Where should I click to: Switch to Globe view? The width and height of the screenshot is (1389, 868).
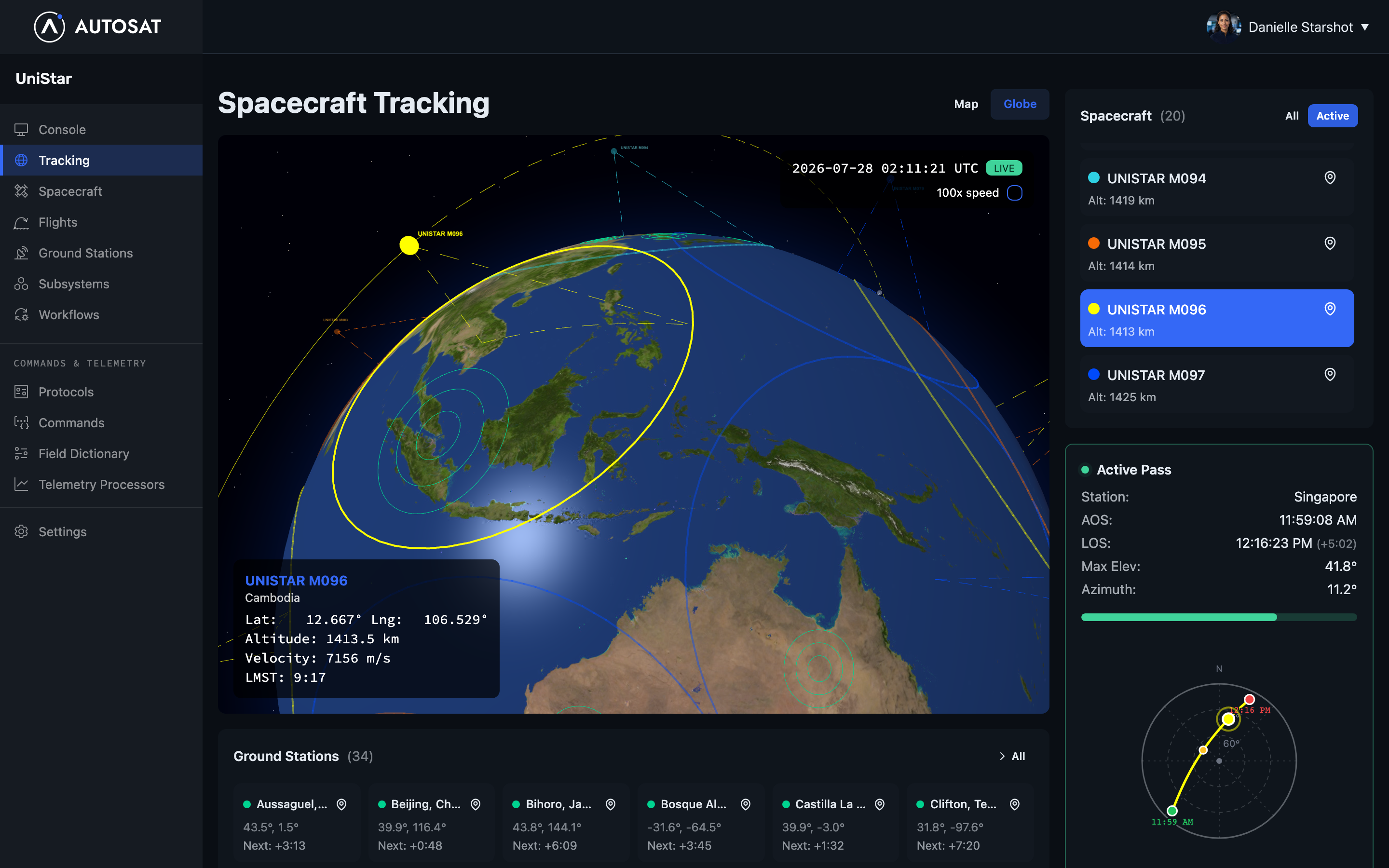click(1020, 104)
